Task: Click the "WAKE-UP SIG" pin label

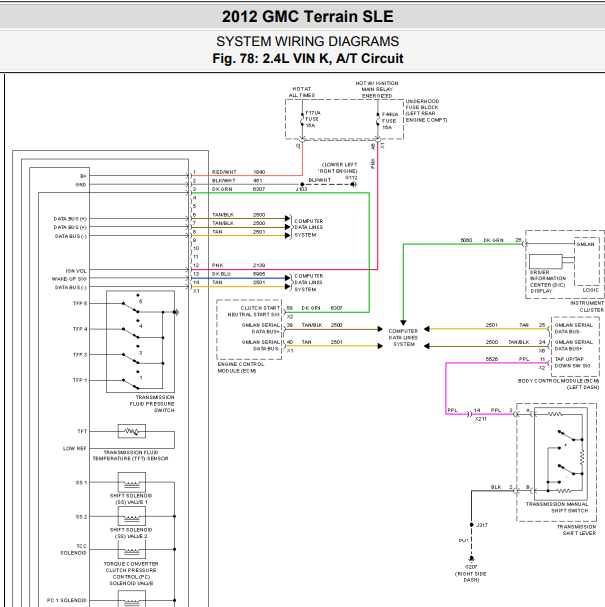Action: click(69, 279)
